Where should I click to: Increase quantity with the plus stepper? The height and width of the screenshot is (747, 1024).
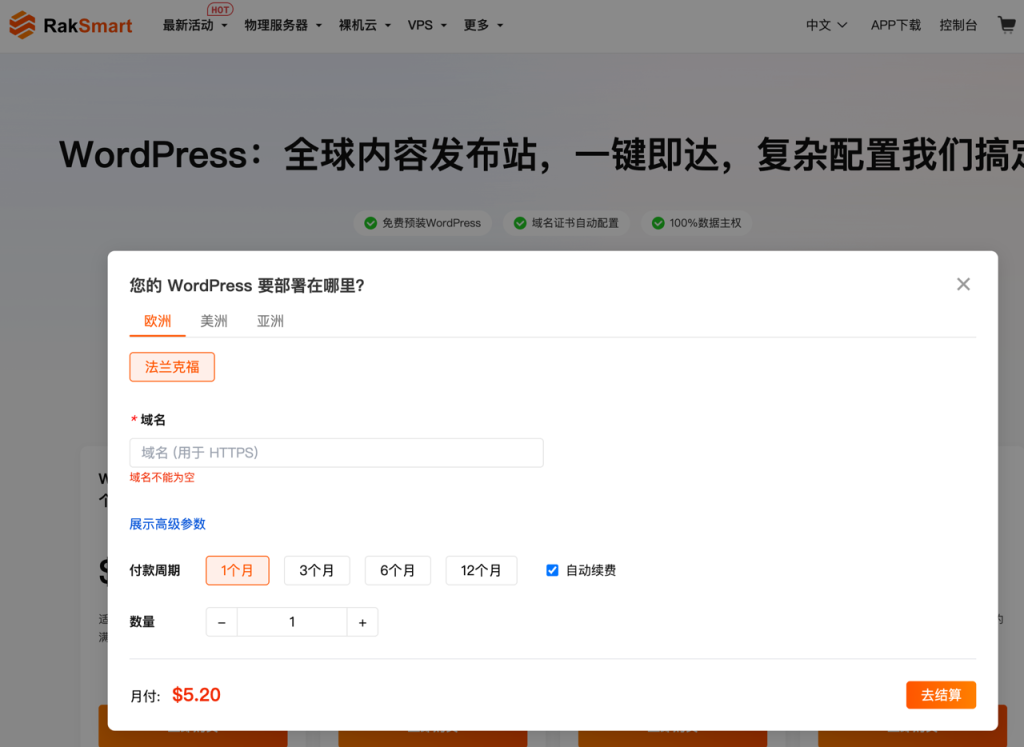362,621
